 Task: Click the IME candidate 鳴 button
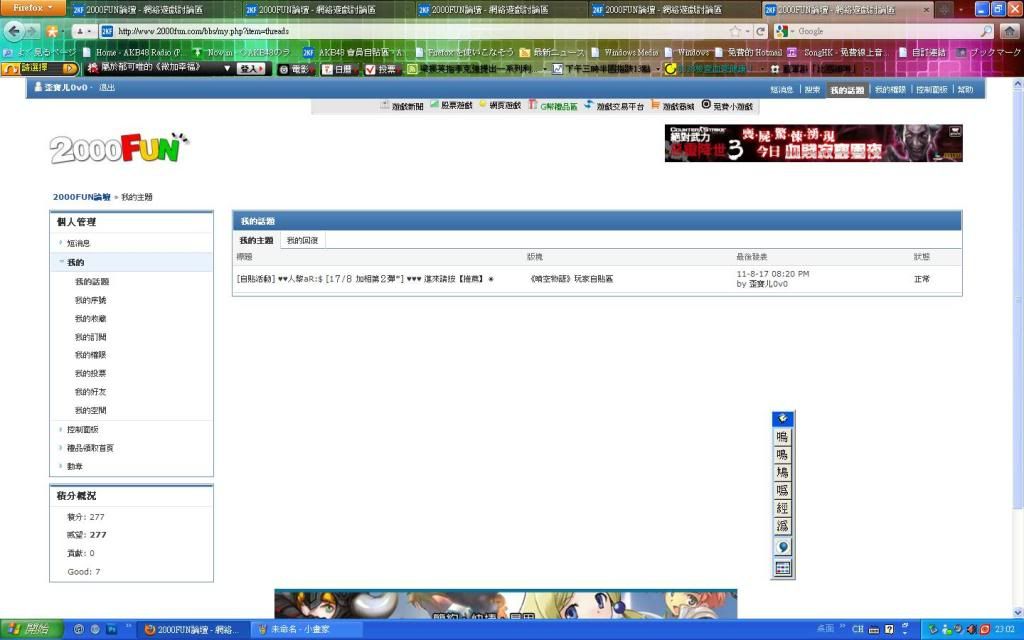click(x=782, y=437)
